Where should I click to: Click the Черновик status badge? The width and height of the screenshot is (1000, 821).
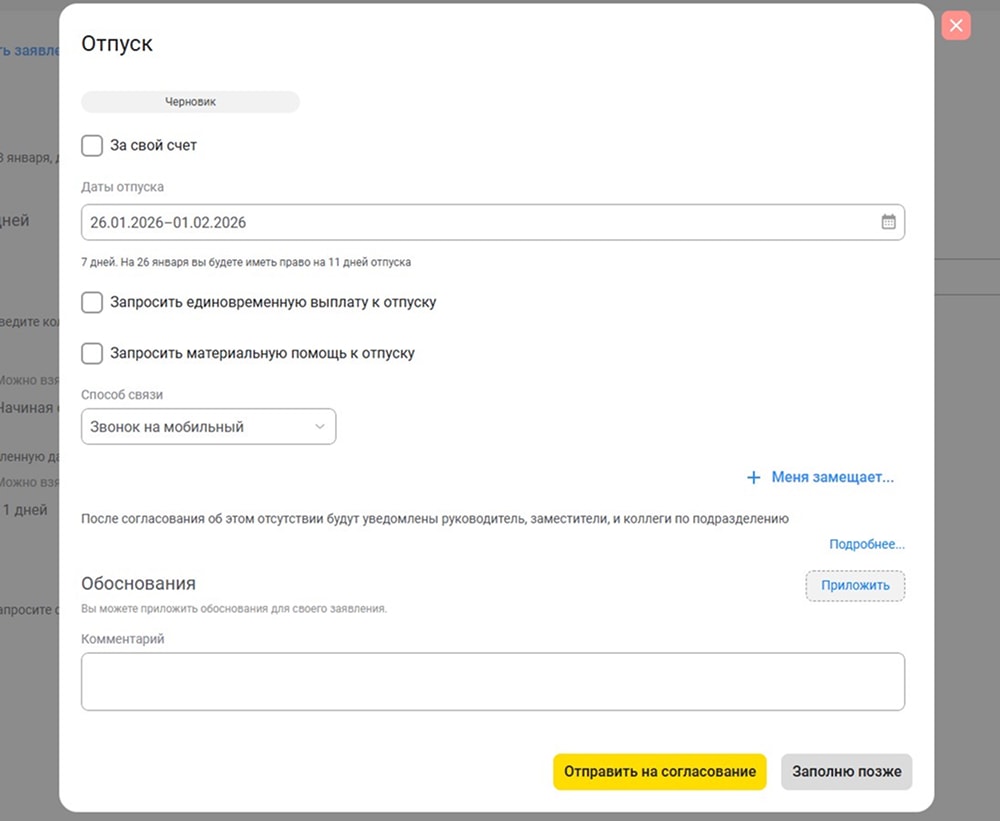click(190, 102)
